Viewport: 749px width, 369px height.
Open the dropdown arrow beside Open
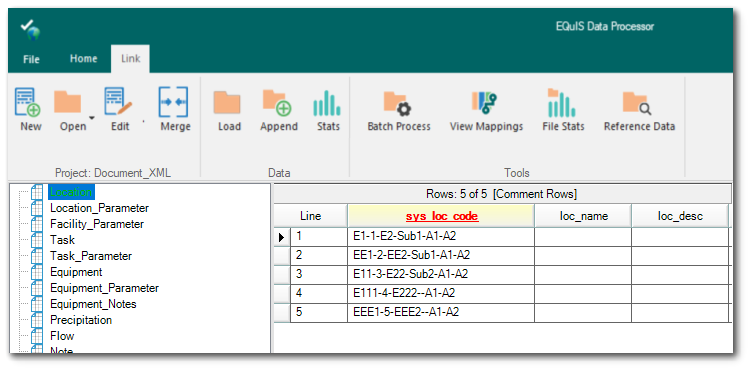pyautogui.click(x=92, y=118)
